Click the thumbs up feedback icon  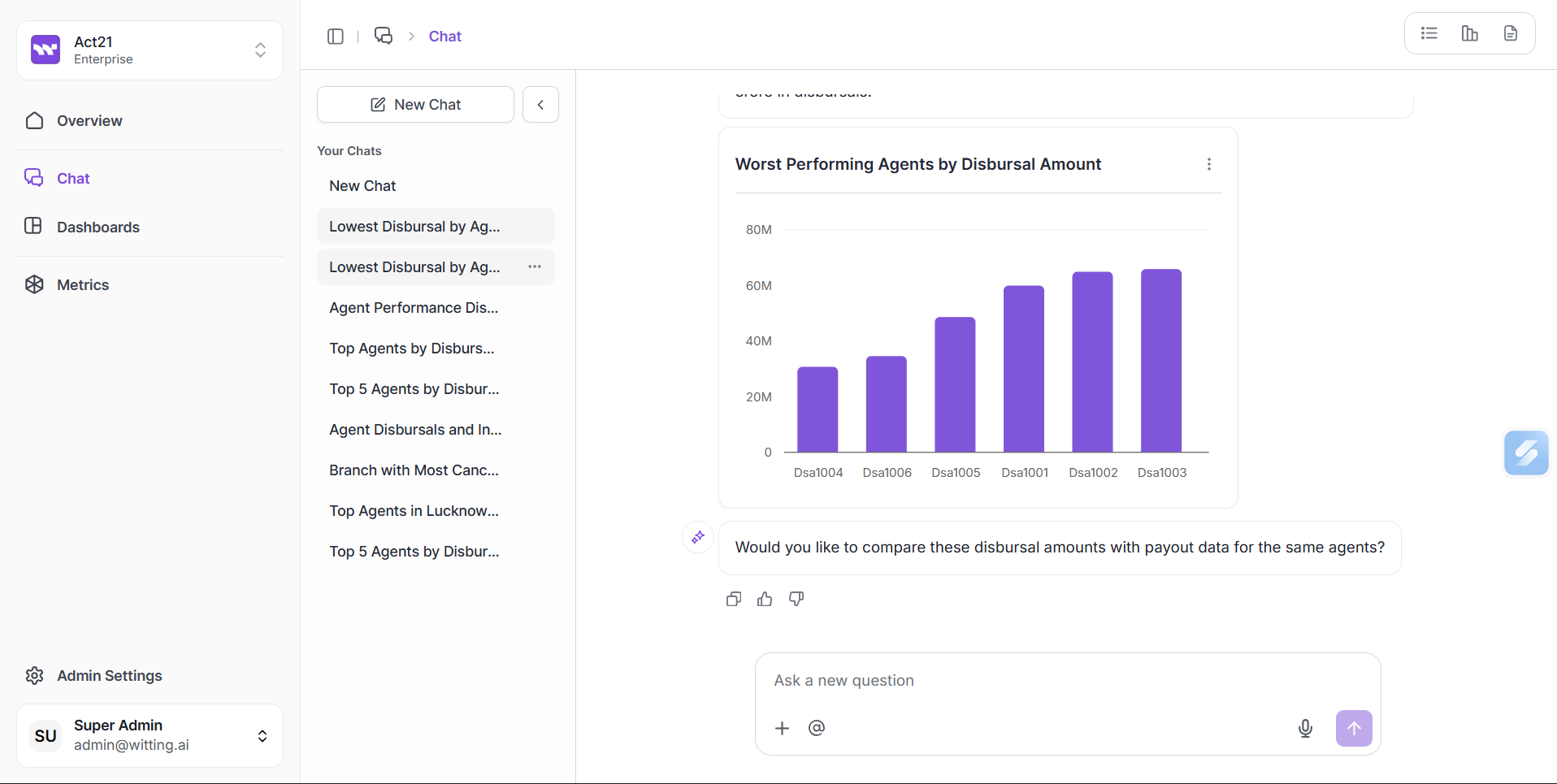[x=765, y=600]
